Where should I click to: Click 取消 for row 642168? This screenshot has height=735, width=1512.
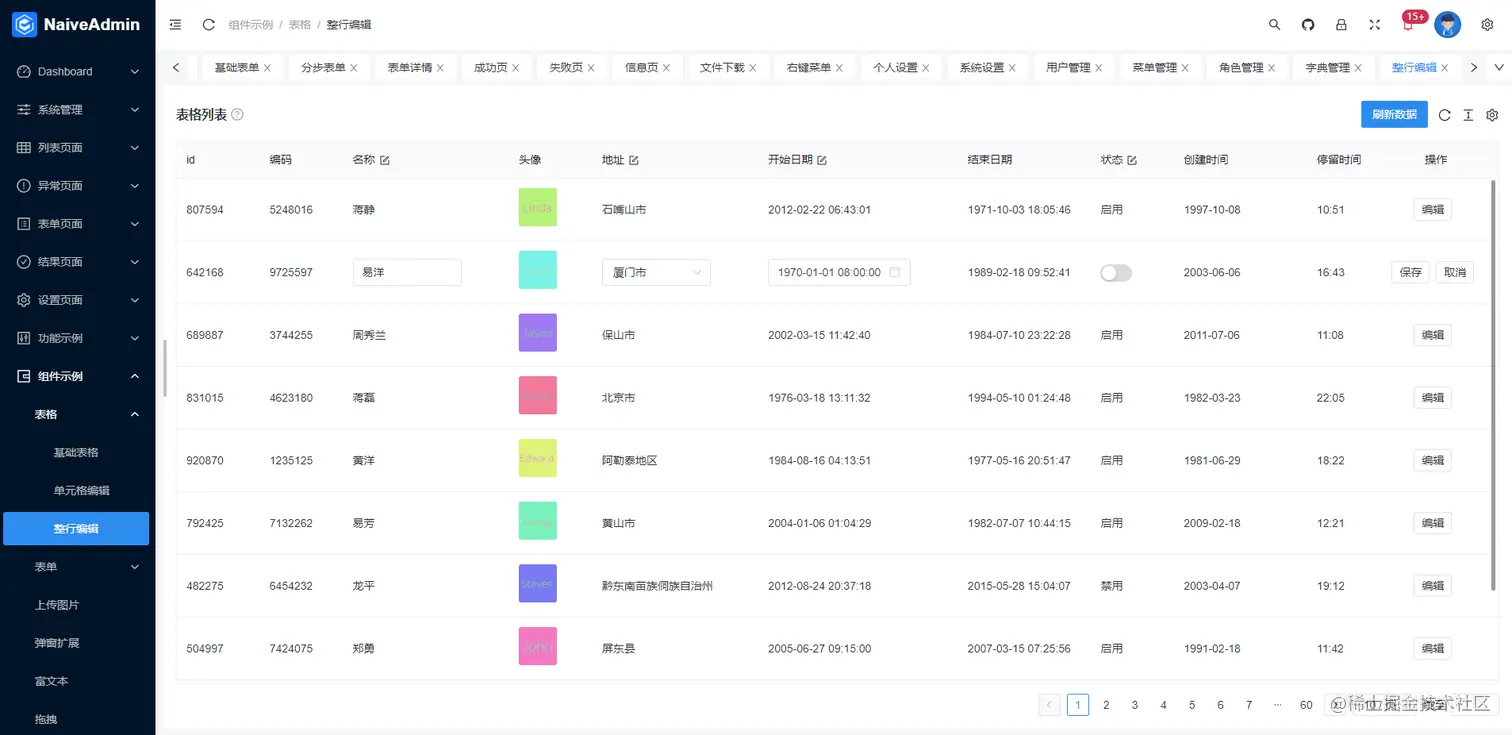coord(1455,272)
